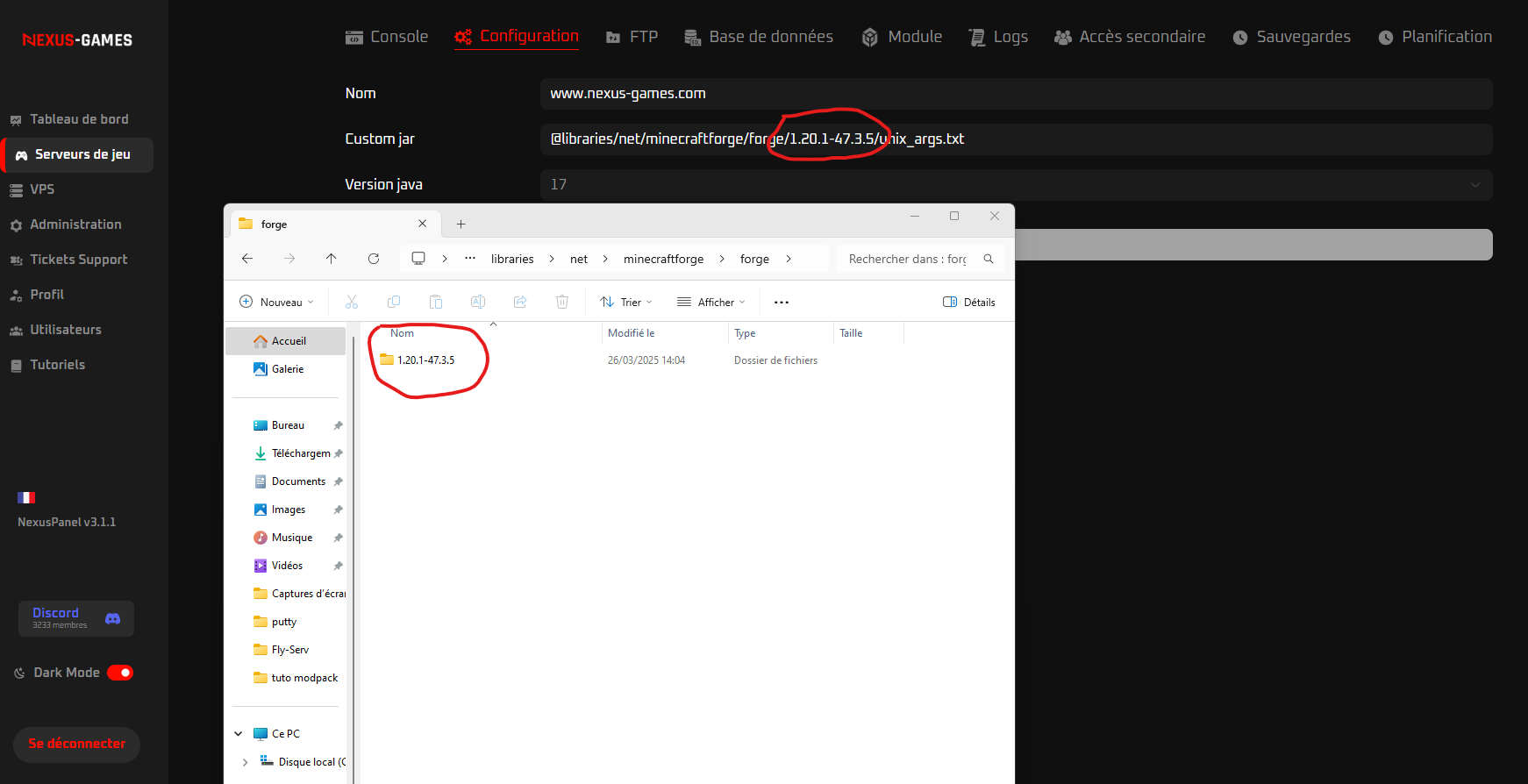Collapse the Ce PC tree node
The width and height of the screenshot is (1528, 784).
[x=239, y=734]
